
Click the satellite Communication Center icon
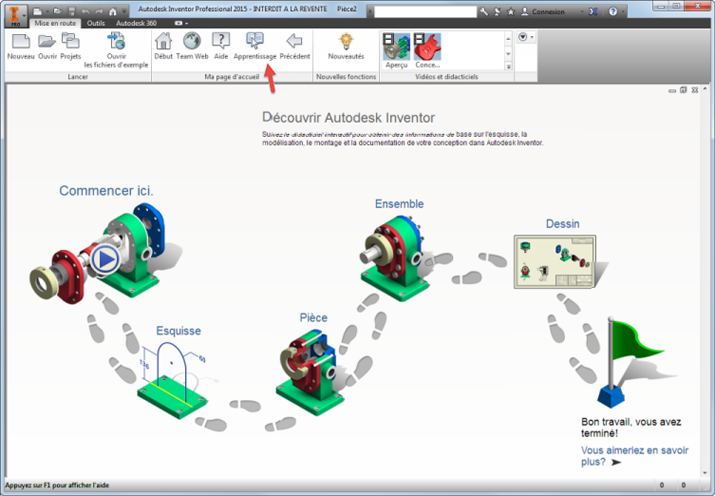click(x=497, y=12)
